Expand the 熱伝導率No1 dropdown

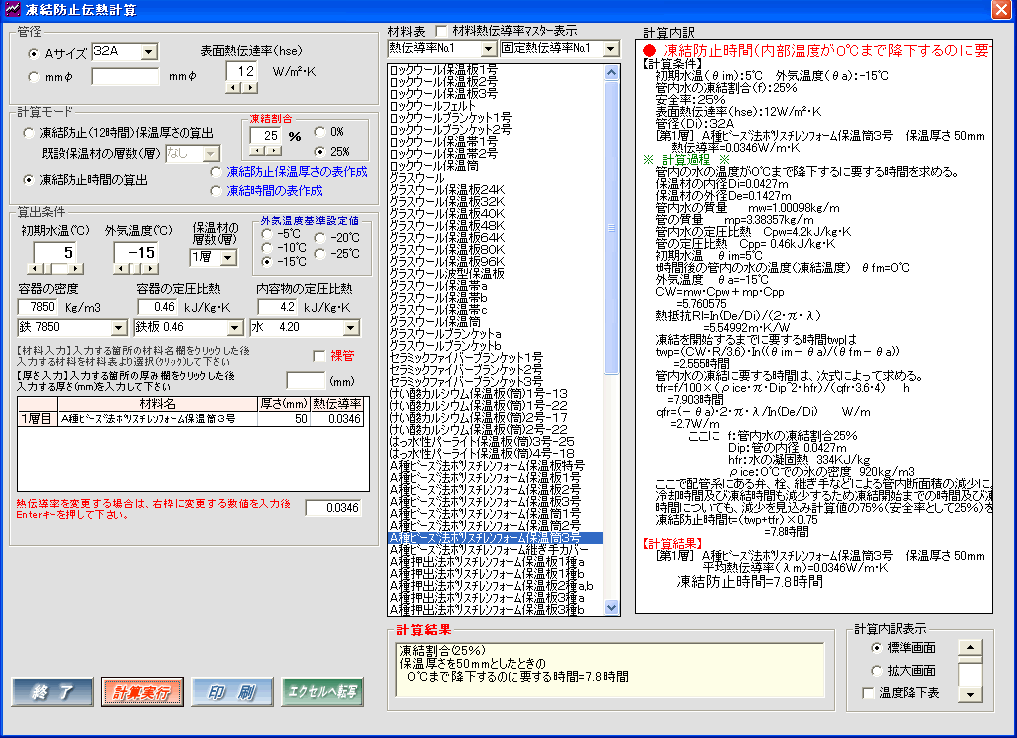[488, 48]
